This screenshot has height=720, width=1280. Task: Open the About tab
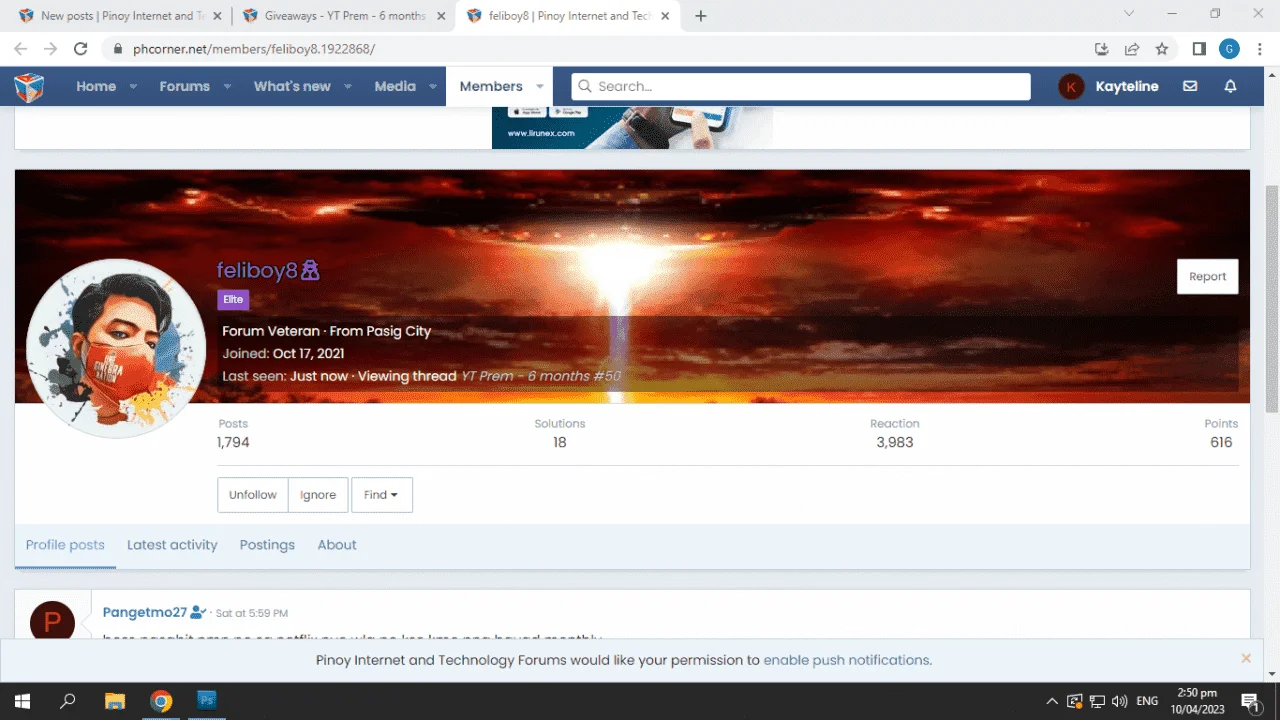[x=337, y=545]
